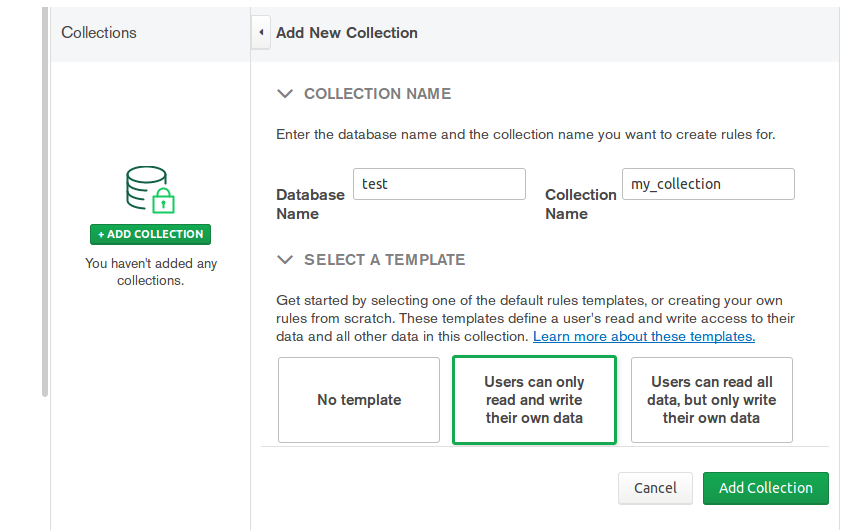Pick Users can read all data, only write own template
Screen dimensions: 850x530
(x=712, y=400)
